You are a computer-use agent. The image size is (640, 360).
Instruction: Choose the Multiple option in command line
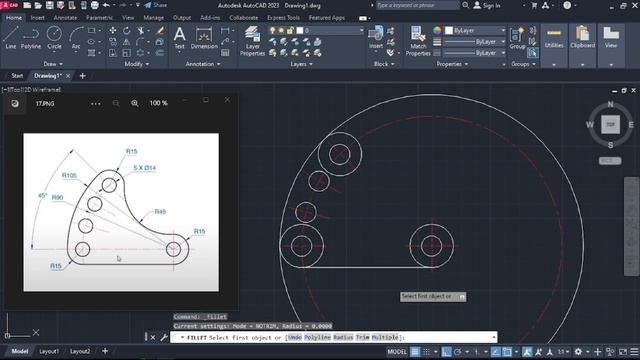(384, 338)
